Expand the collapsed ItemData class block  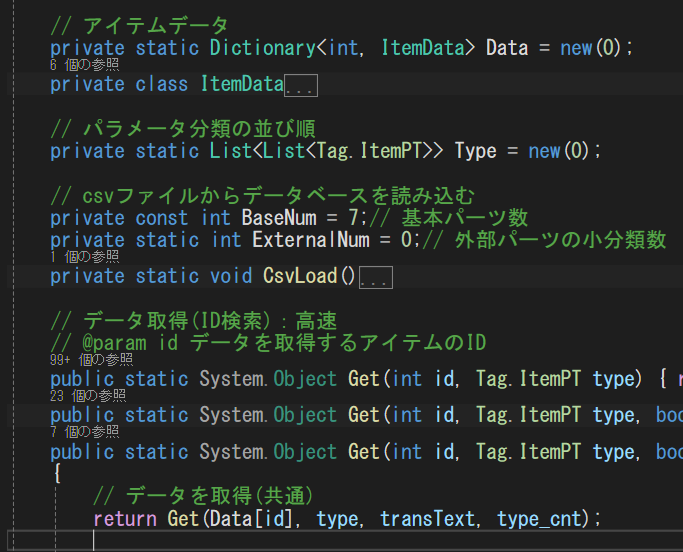[x=301, y=85]
